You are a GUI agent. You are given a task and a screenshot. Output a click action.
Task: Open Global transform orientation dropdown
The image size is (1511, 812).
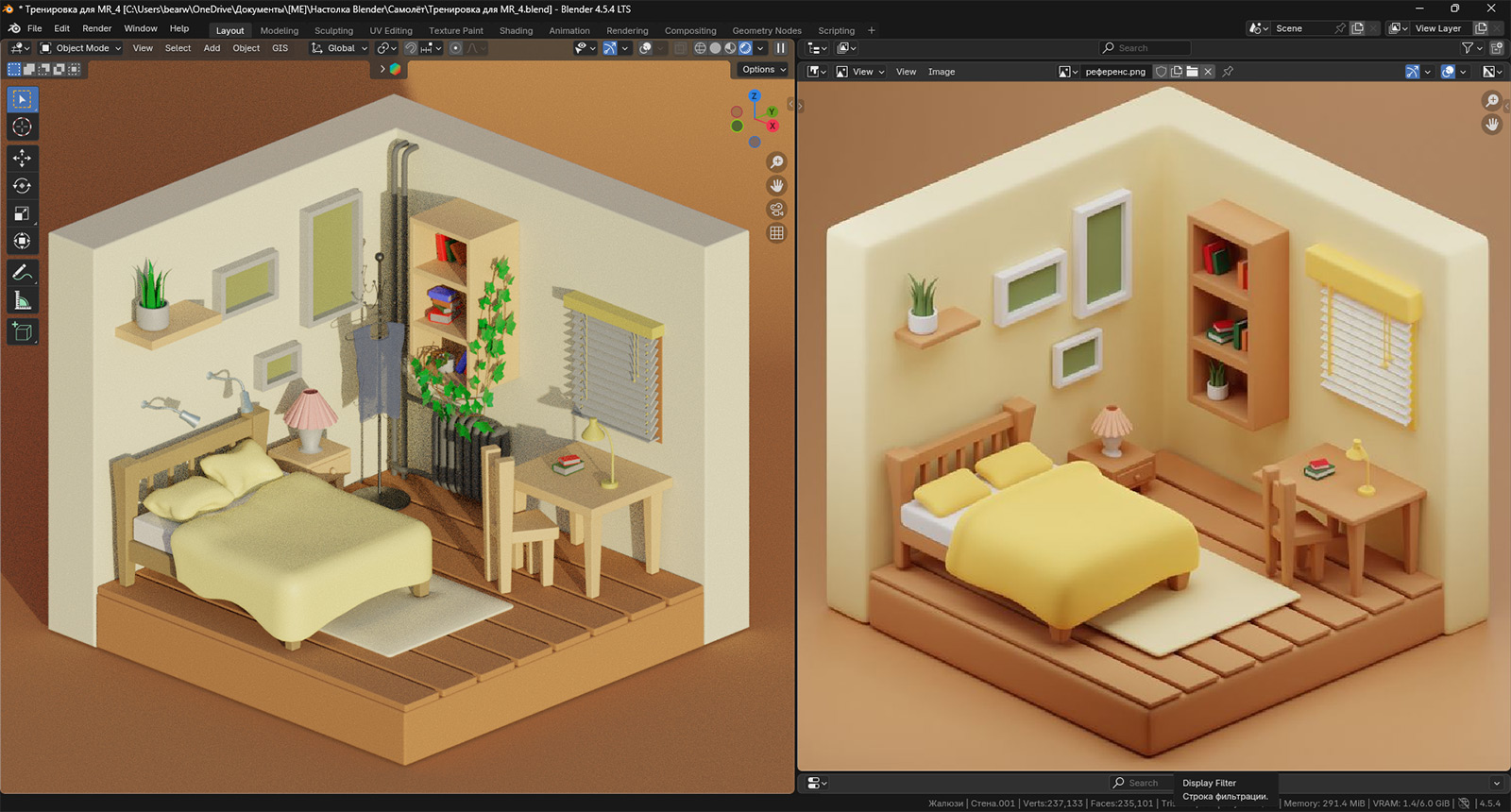[x=340, y=48]
